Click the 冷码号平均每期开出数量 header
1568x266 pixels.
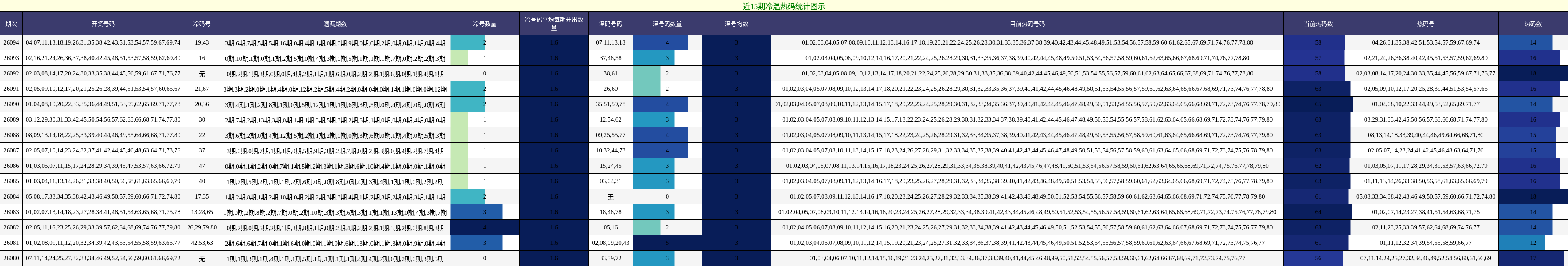[554, 24]
